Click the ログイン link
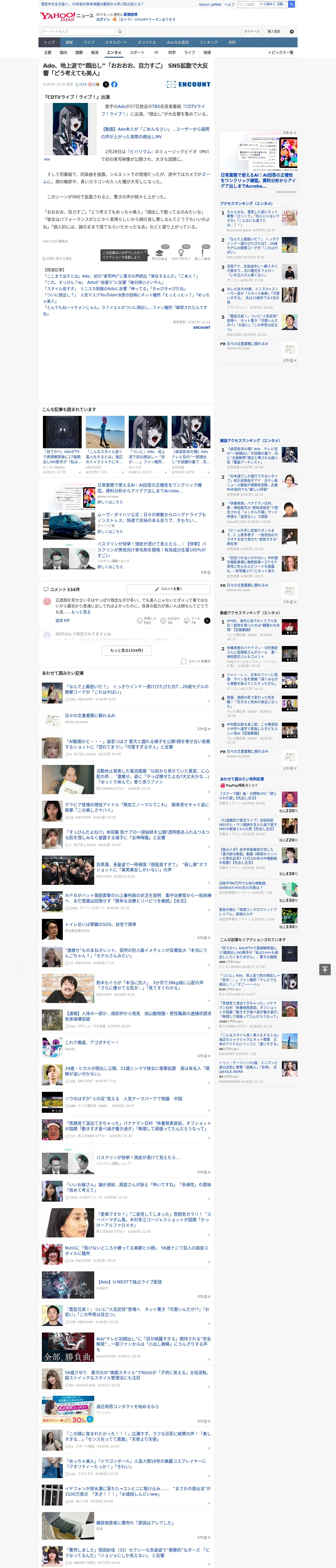Screen dimensions: 336x1568 tap(103, 20)
